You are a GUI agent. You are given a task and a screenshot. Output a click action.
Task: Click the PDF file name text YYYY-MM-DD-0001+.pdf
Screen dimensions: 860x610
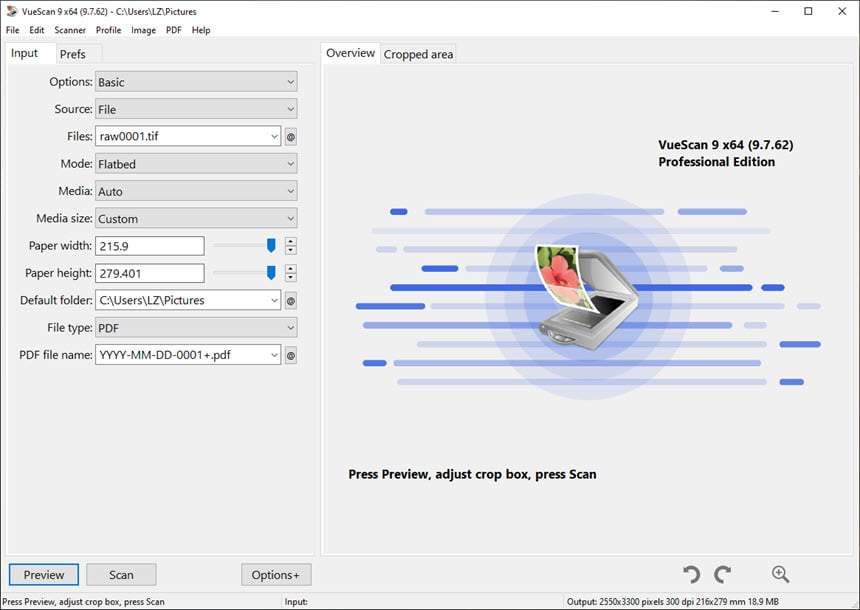click(165, 355)
